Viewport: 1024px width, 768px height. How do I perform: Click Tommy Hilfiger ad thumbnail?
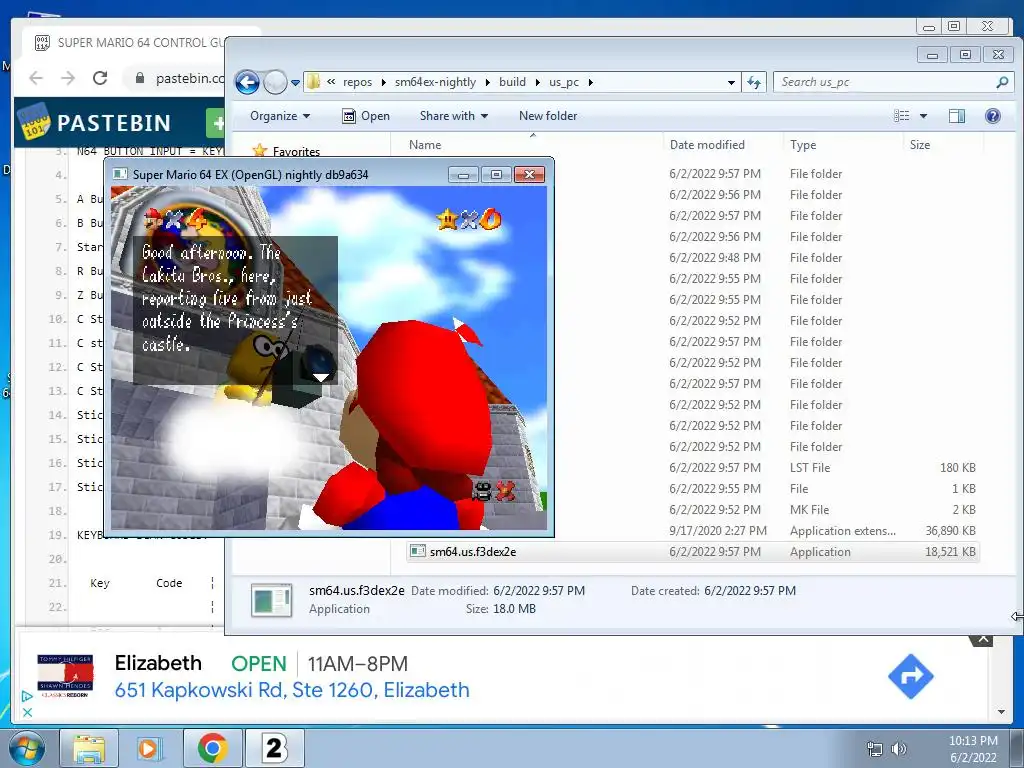pyautogui.click(x=65, y=677)
